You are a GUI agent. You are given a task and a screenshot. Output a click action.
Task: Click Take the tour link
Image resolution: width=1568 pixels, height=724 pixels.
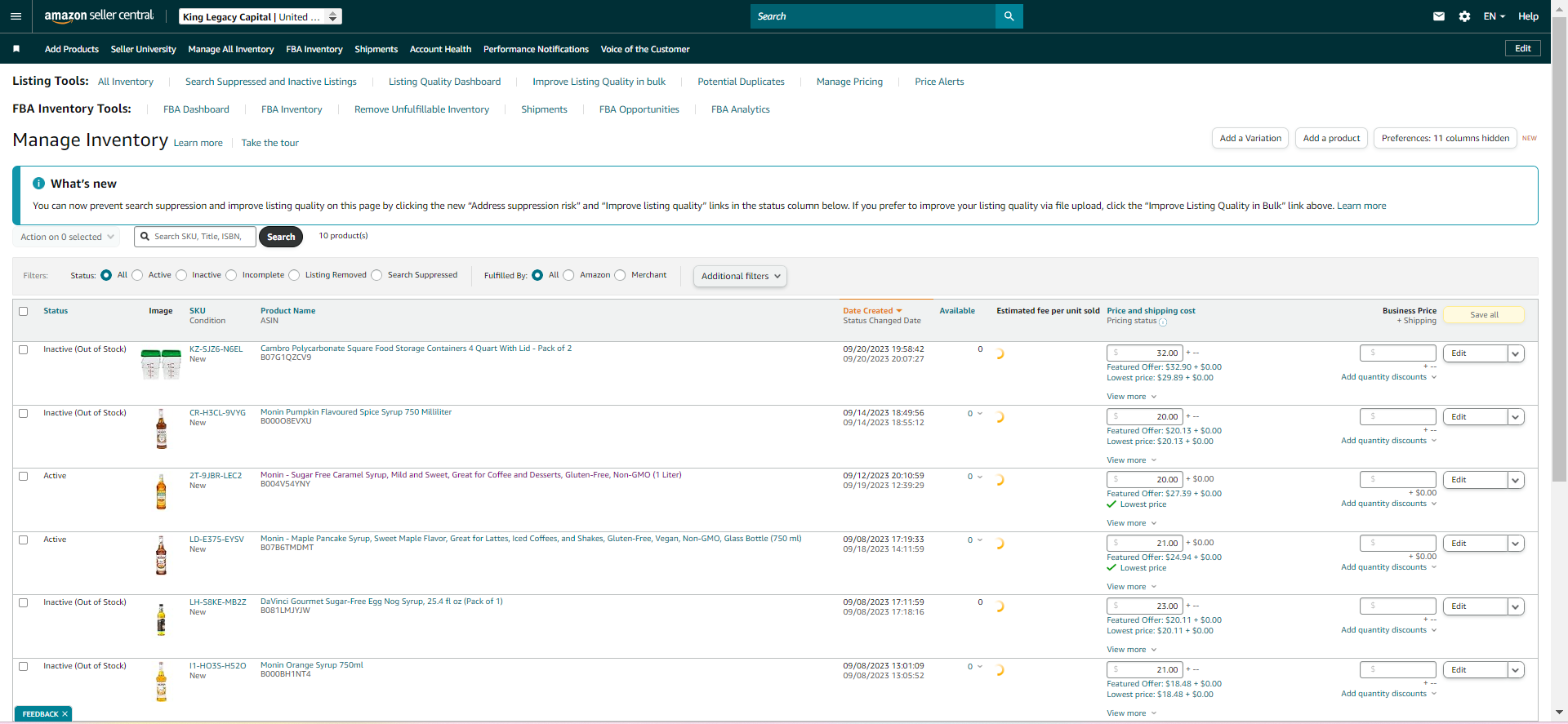point(269,143)
